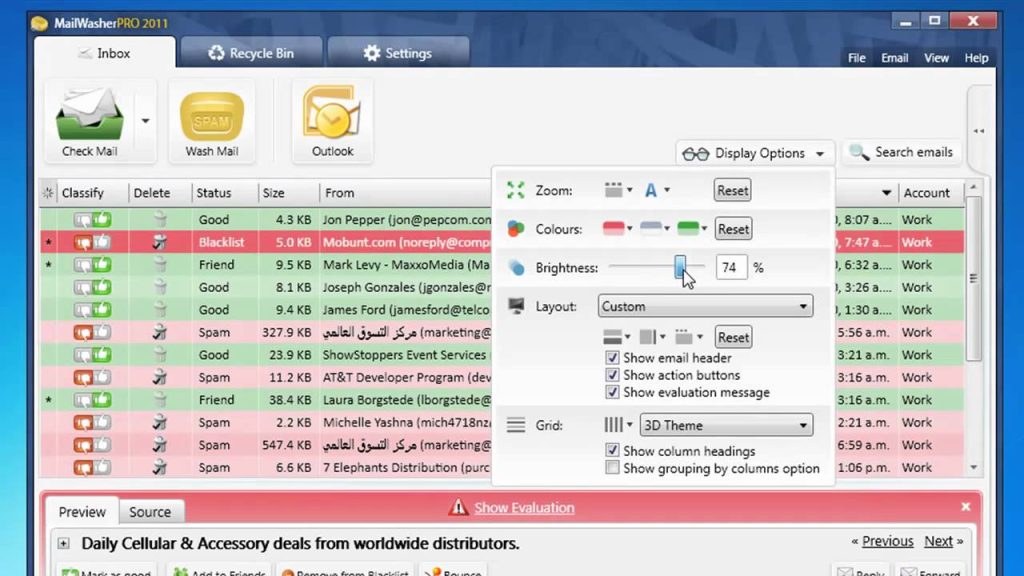The height and width of the screenshot is (576, 1024).
Task: Click the thumbs-up icon for Jon Pepper email
Action: tap(101, 220)
